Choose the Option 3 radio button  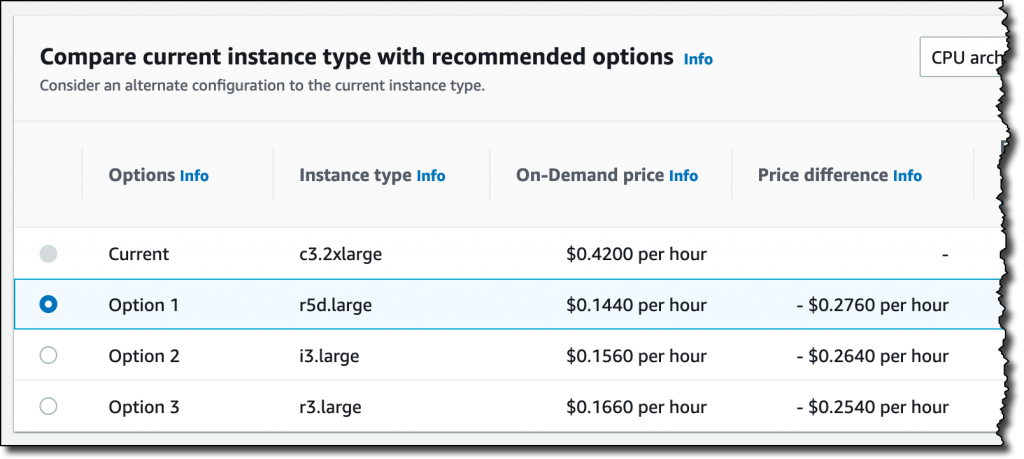(x=48, y=406)
